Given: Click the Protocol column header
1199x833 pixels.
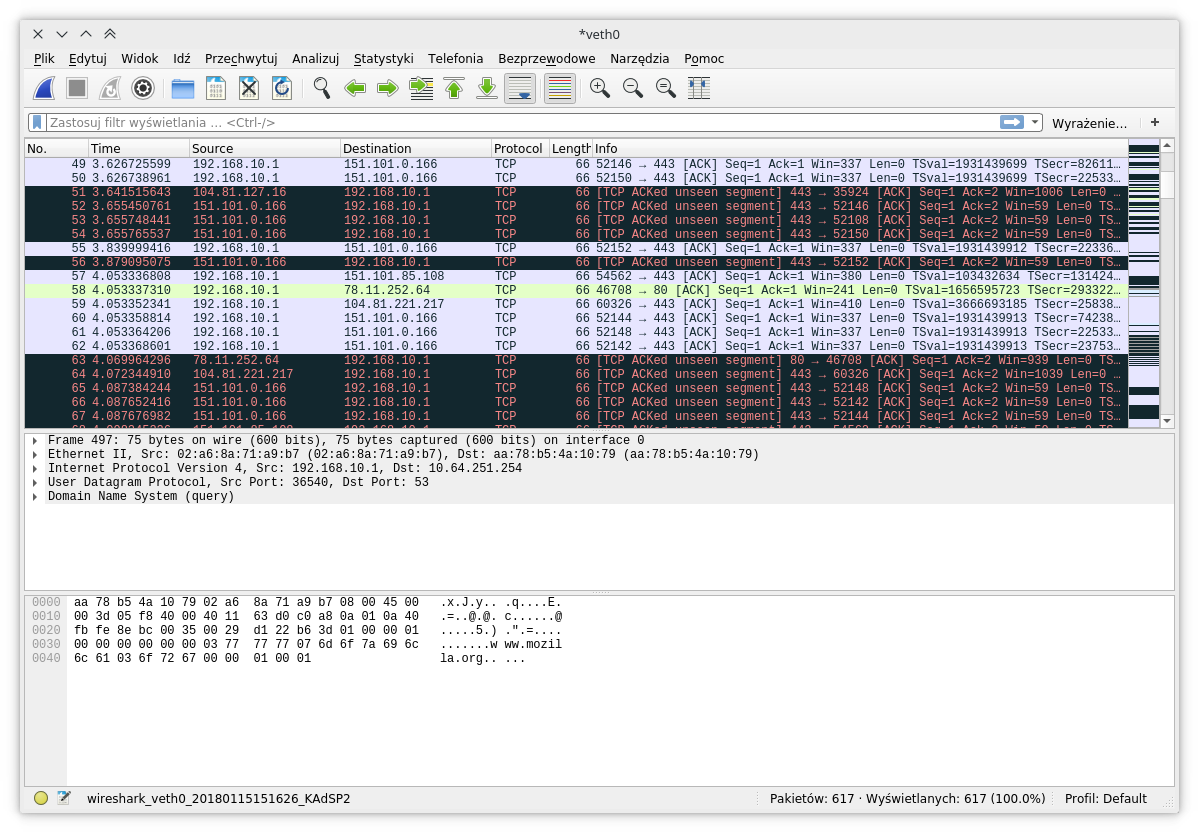Looking at the screenshot, I should [518, 149].
